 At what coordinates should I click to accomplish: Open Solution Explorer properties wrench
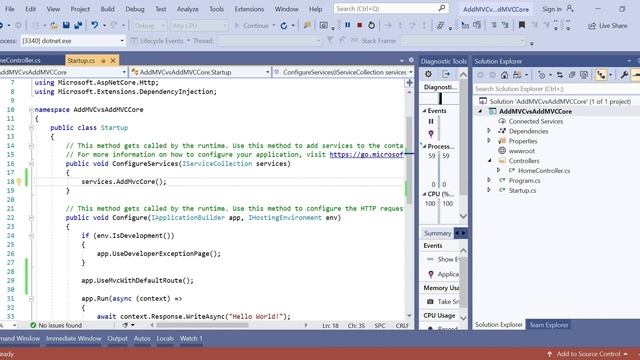coord(624,75)
